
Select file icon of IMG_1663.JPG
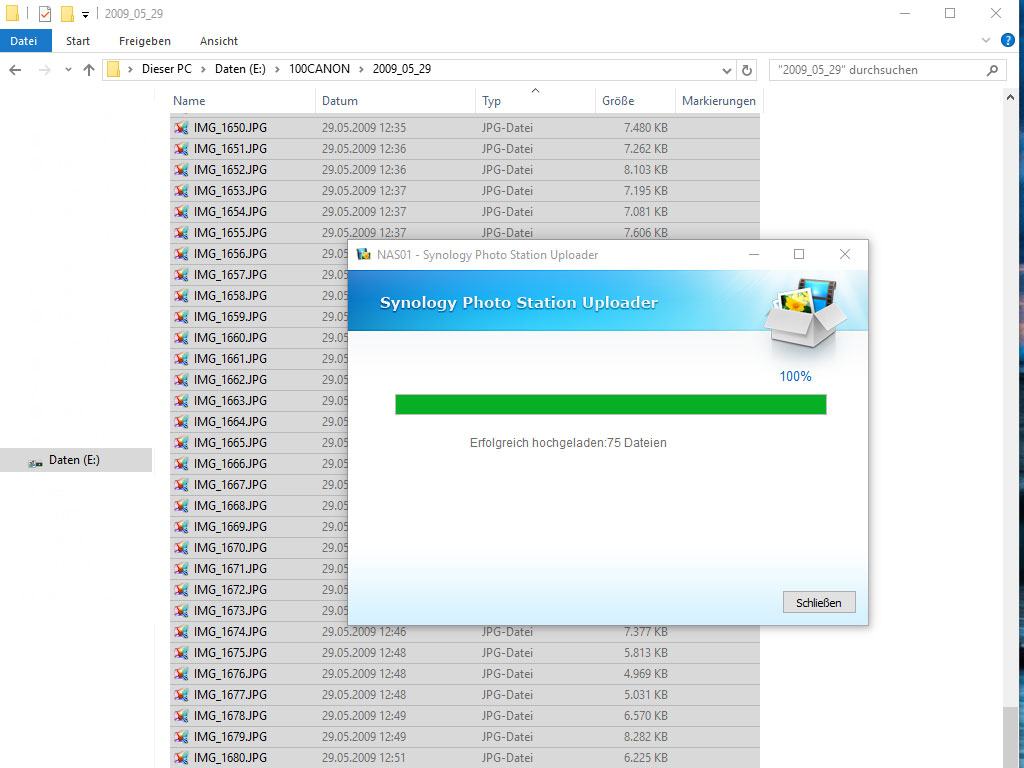(x=181, y=400)
